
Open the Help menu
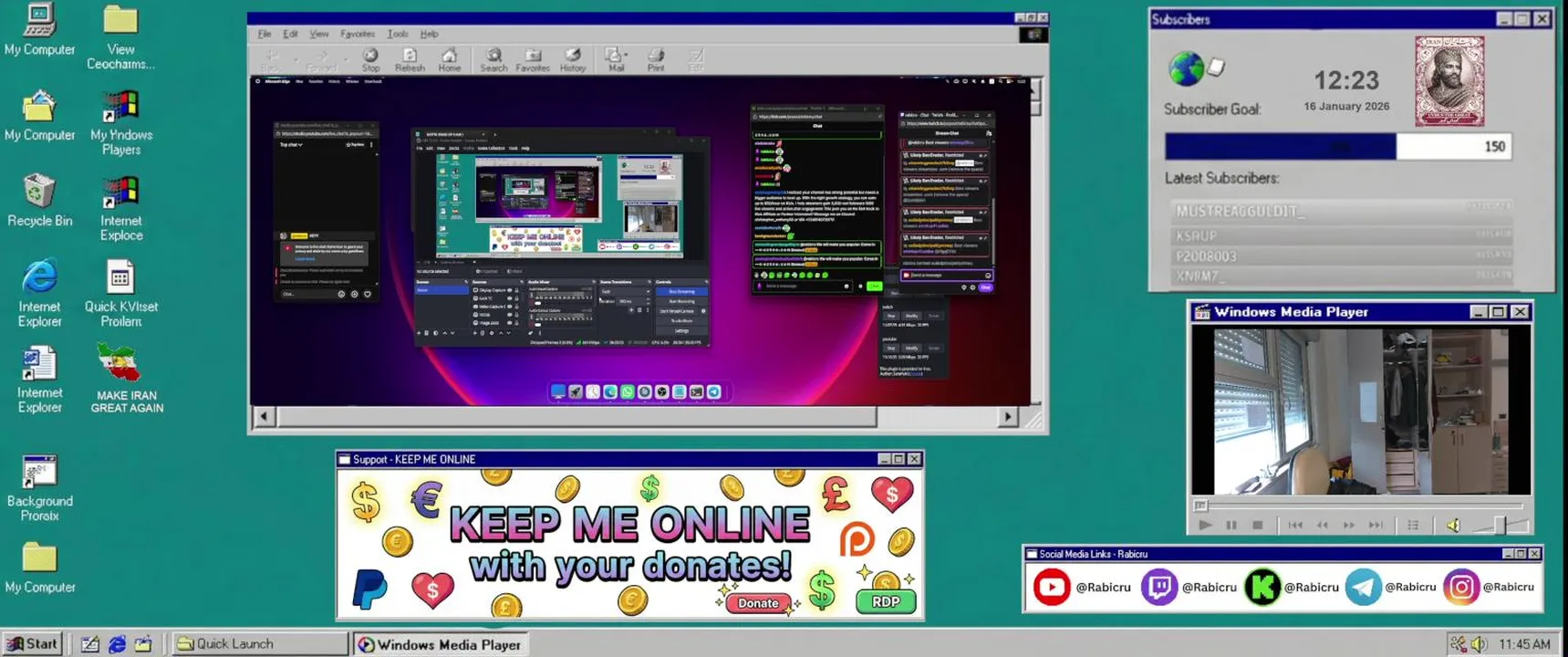point(429,34)
